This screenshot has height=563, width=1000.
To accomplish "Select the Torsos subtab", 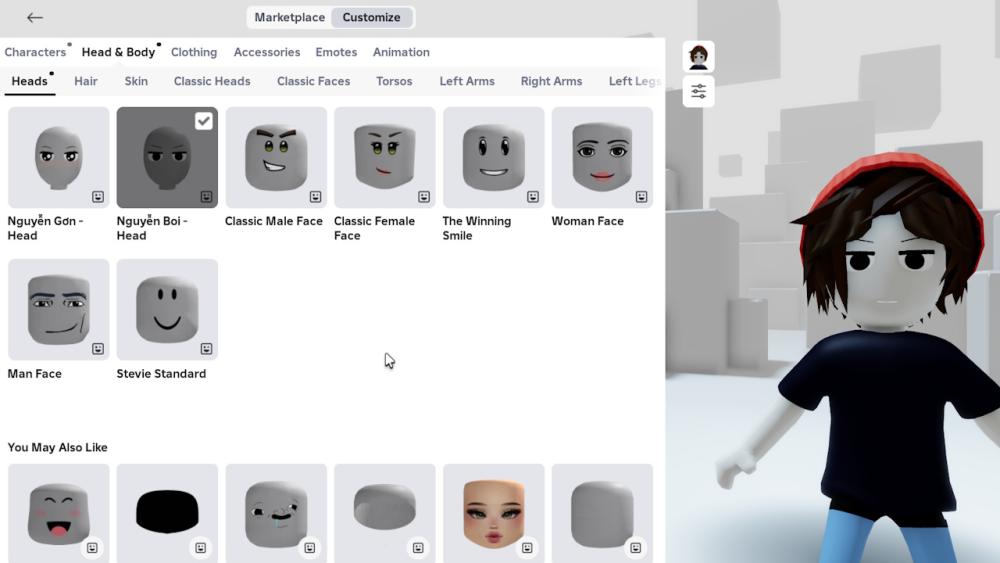I will [x=394, y=82].
